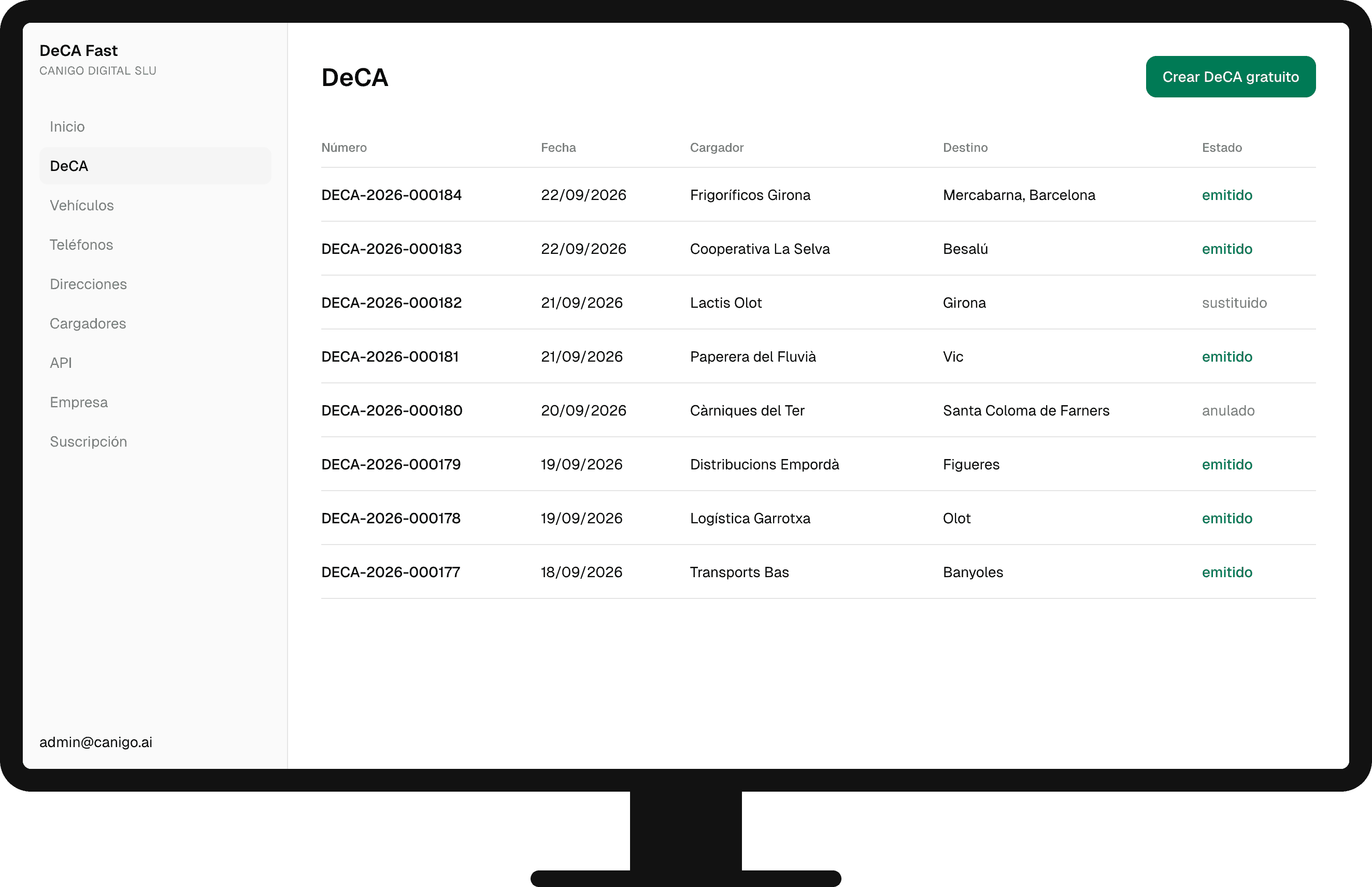Navigate to Direcciones
This screenshot has width=1372, height=887.
[155, 284]
